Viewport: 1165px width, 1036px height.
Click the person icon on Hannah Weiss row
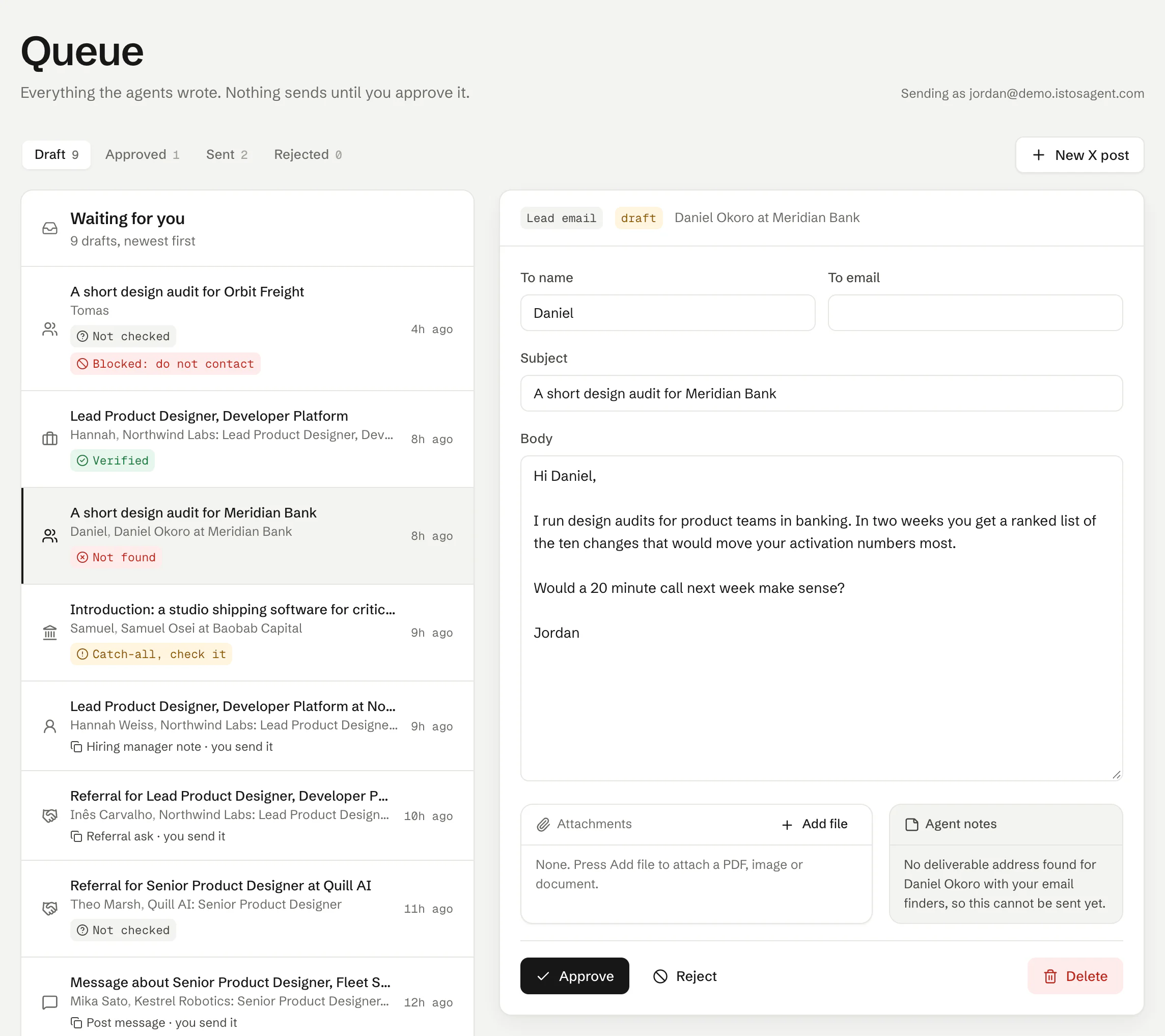coord(50,726)
